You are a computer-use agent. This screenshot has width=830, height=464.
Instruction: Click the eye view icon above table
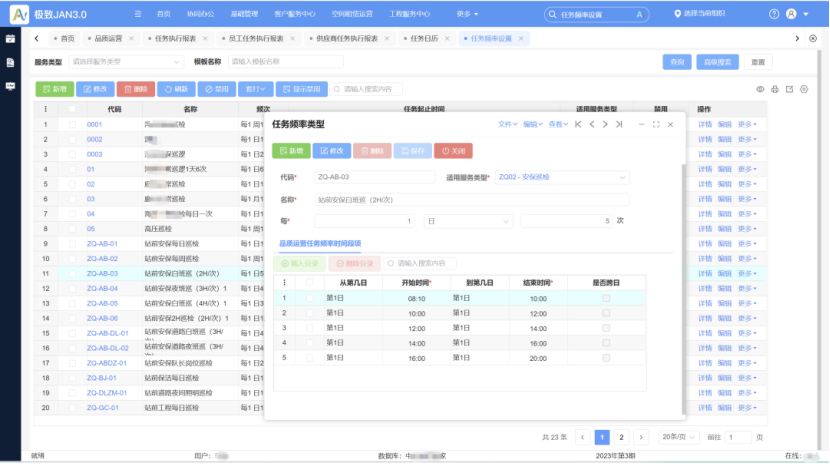coord(760,89)
